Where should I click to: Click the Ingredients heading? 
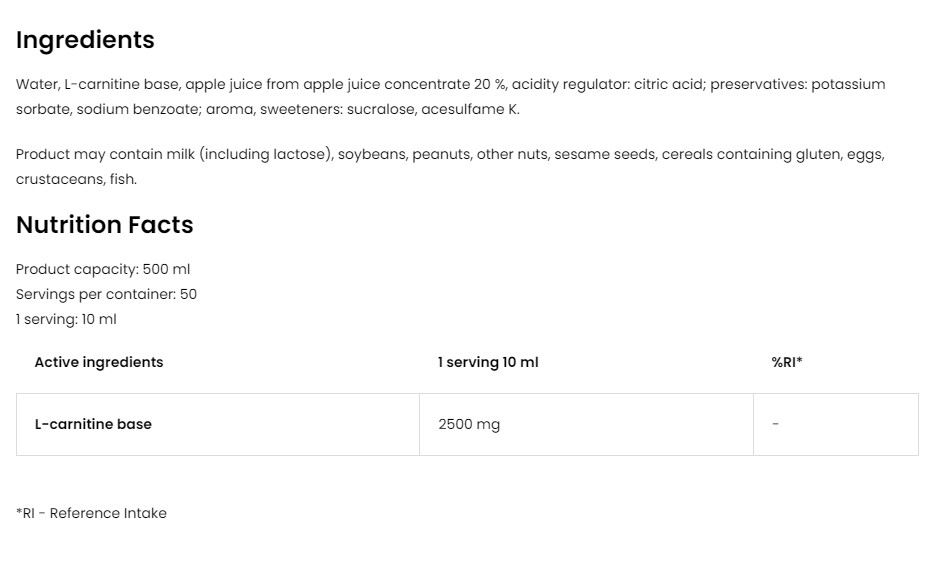click(x=85, y=41)
